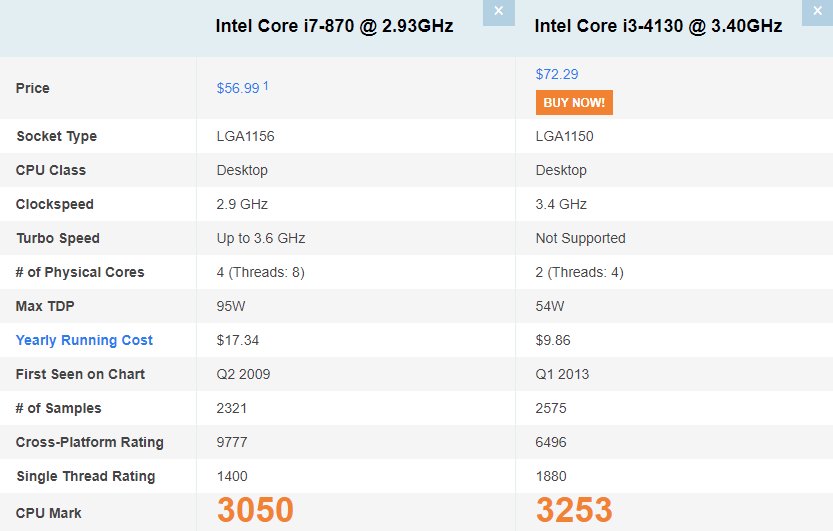Screen dimensions: 833x531
Task: Open the $56.99 price link
Action: [237, 88]
